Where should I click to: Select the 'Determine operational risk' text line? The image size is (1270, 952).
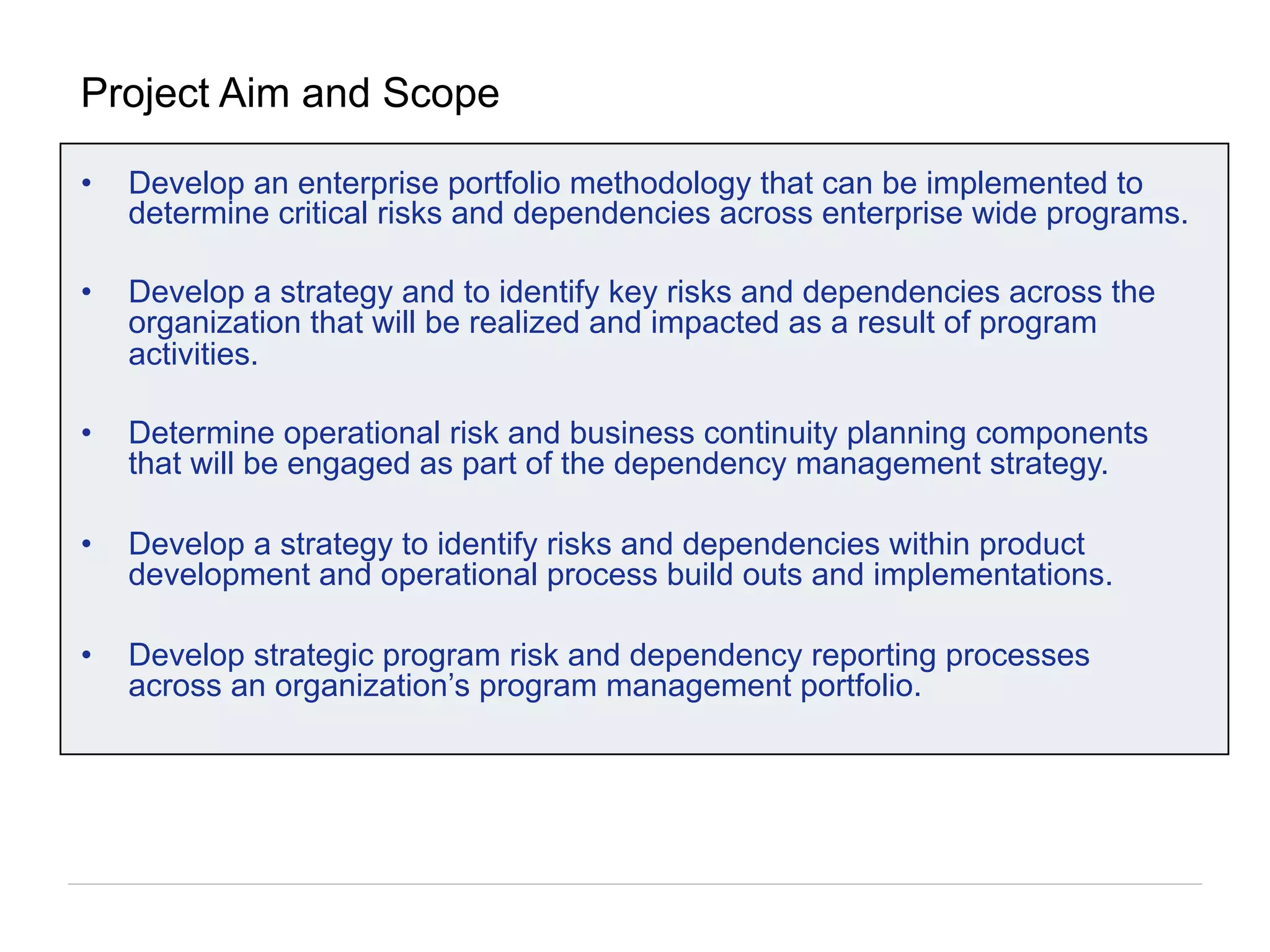pos(638,433)
